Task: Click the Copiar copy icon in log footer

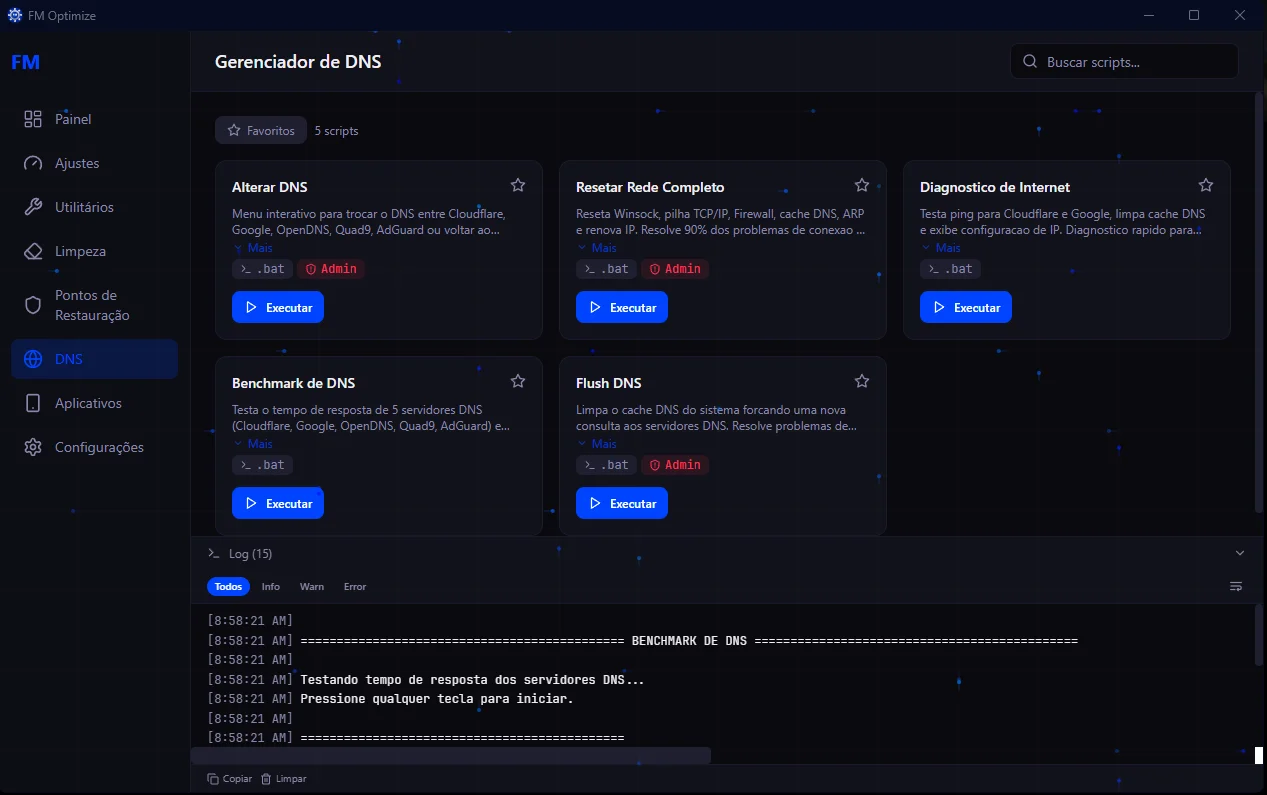Action: [213, 779]
